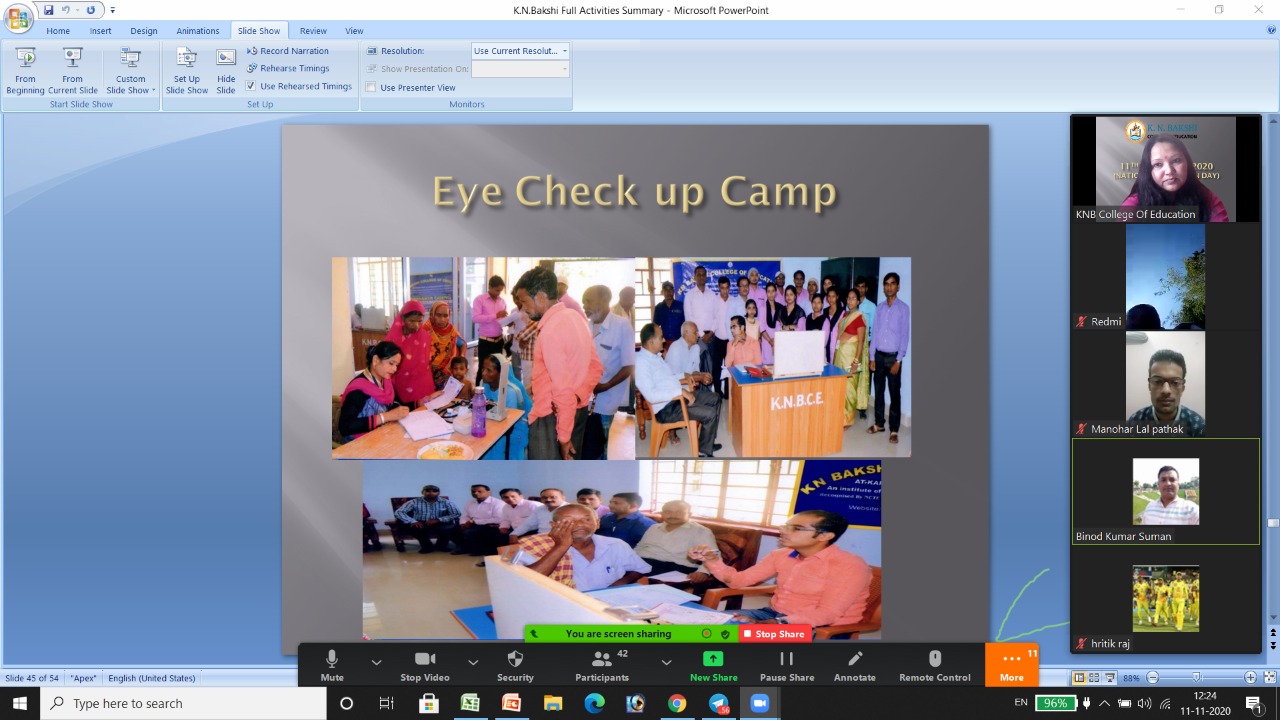1280x720 pixels.
Task: Start a New Share in Zoom
Action: [713, 665]
